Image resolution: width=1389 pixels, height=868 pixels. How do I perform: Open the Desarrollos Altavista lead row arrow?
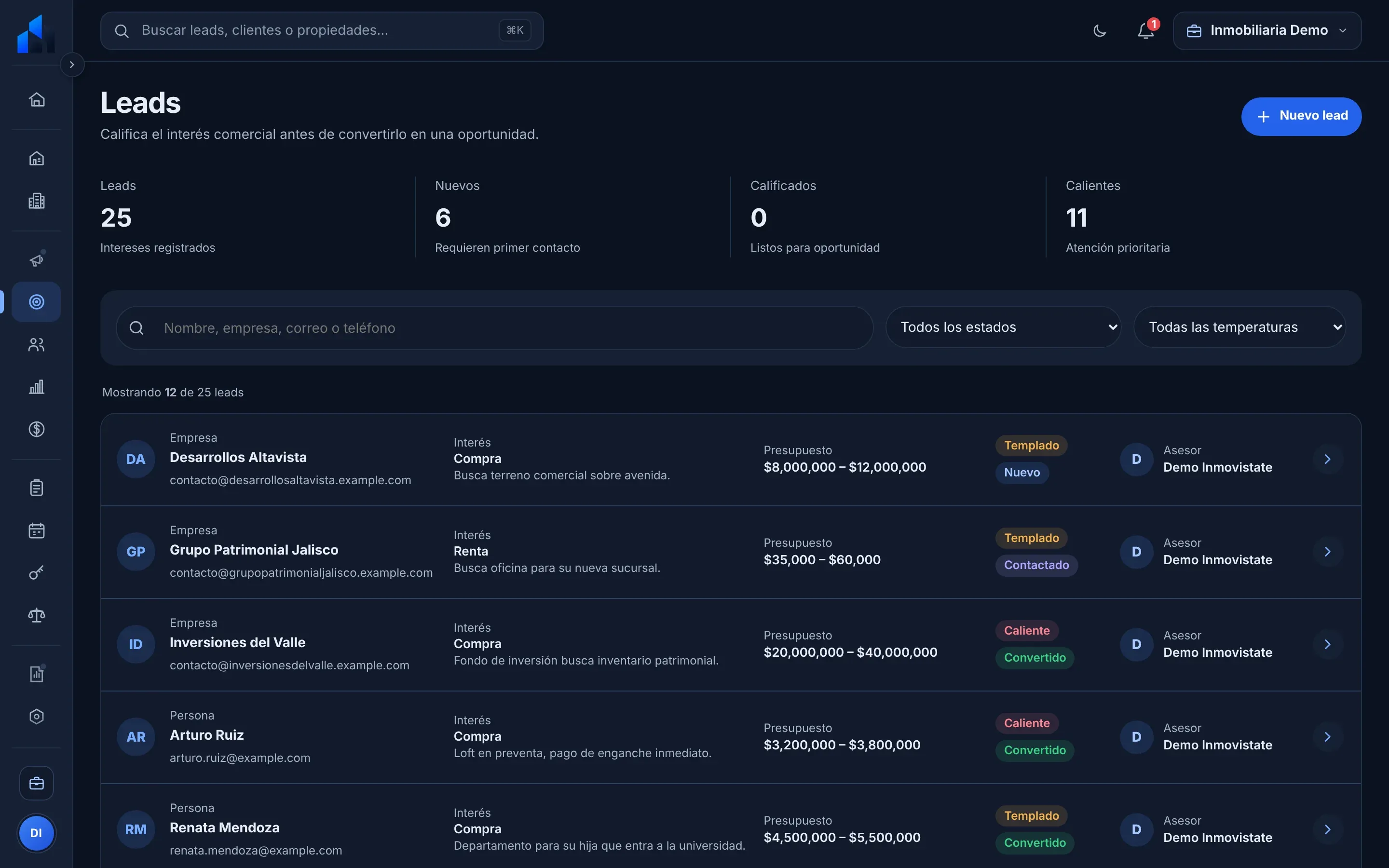coord(1328,459)
